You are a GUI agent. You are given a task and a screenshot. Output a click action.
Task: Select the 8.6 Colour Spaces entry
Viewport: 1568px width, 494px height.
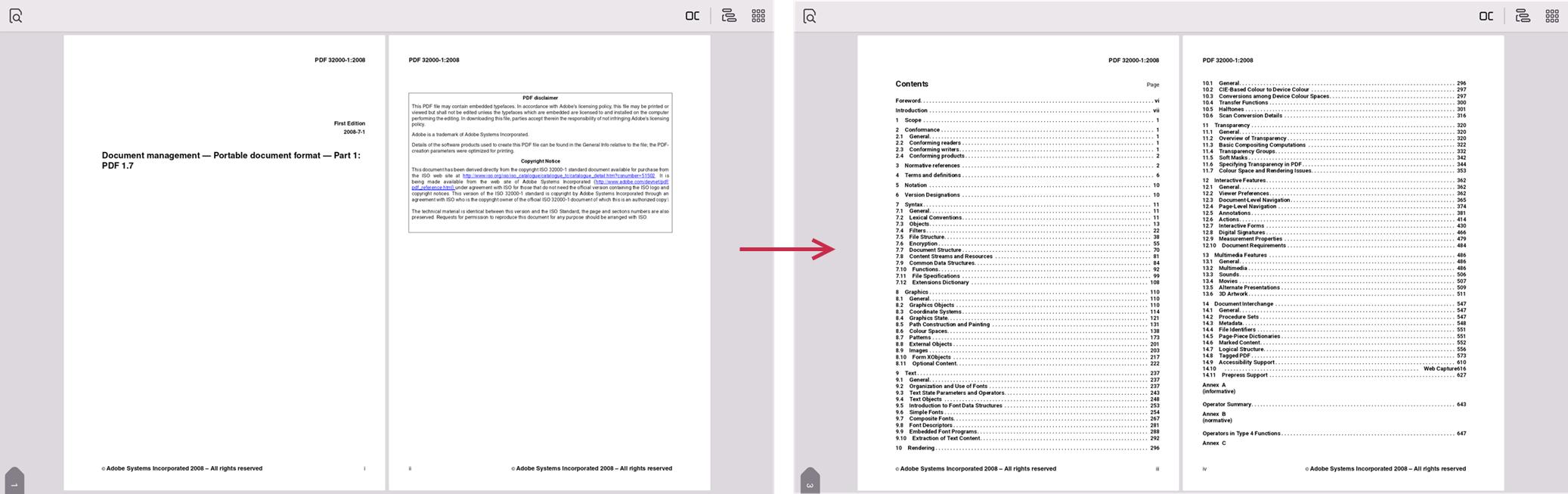tap(928, 331)
